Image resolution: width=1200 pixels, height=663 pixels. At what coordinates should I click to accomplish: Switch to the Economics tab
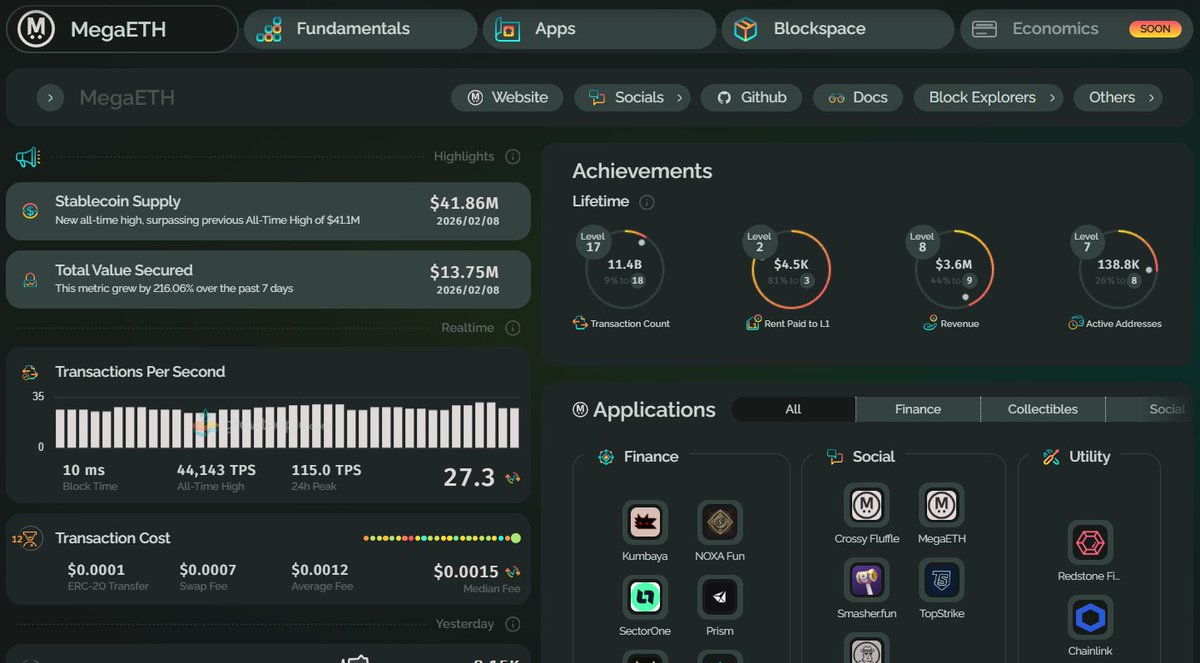tap(1077, 29)
